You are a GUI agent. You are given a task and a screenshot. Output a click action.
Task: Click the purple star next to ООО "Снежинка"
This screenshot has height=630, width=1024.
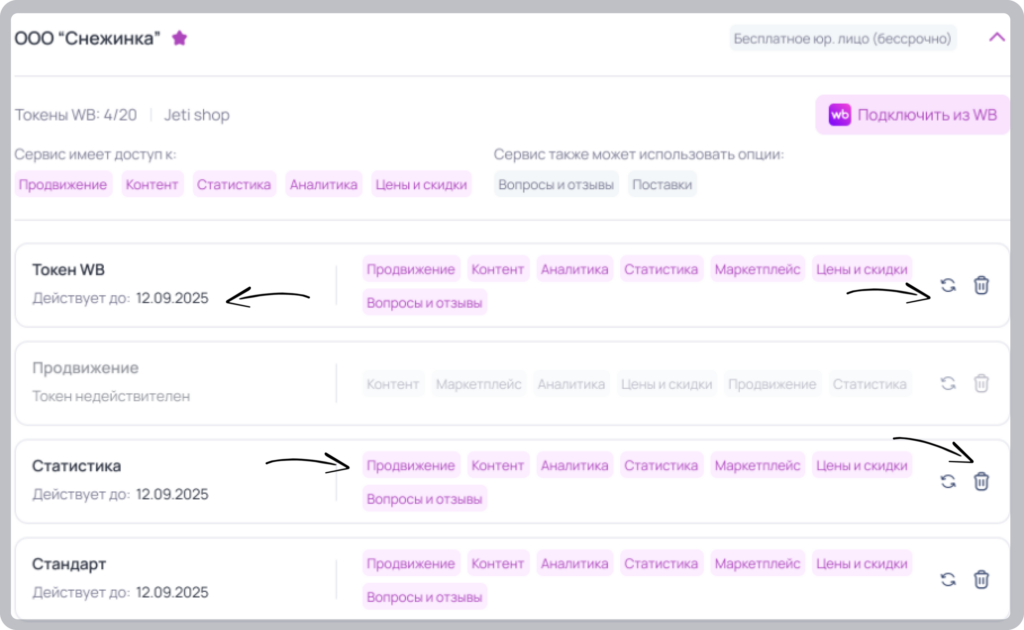pyautogui.click(x=180, y=38)
